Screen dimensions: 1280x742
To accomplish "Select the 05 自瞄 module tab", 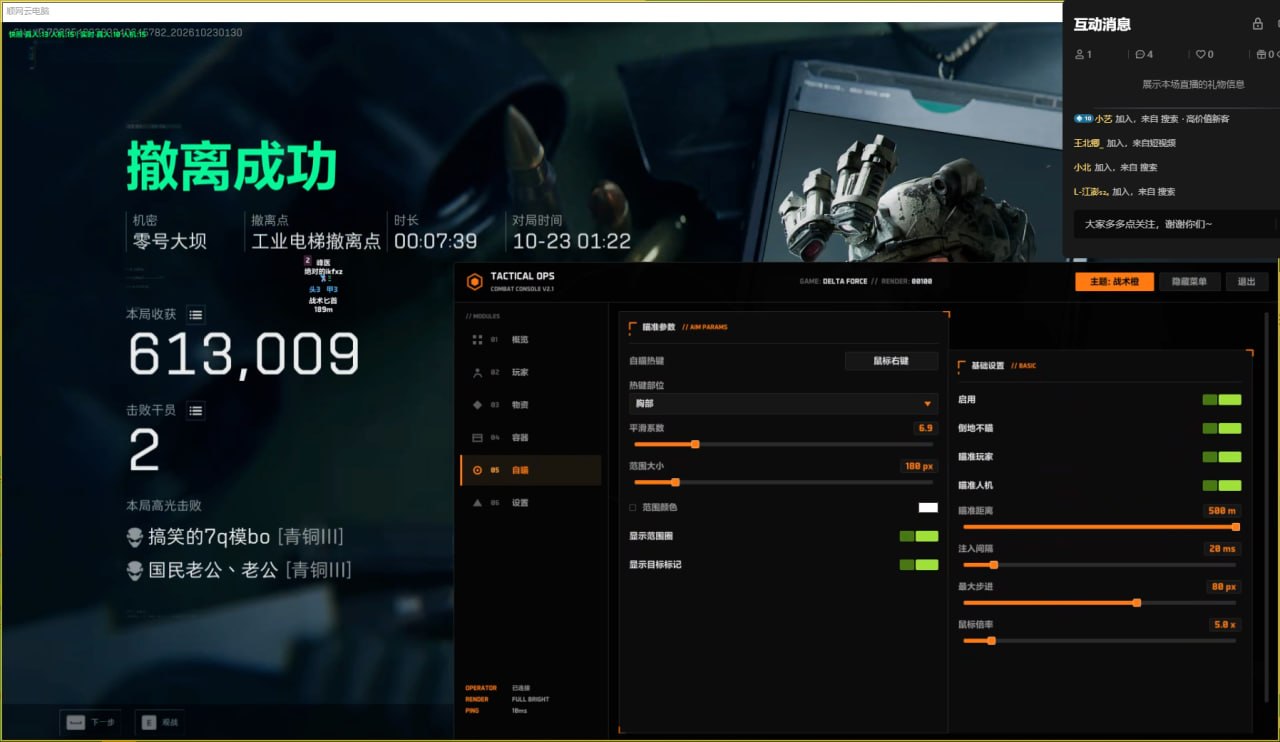I will coord(531,470).
